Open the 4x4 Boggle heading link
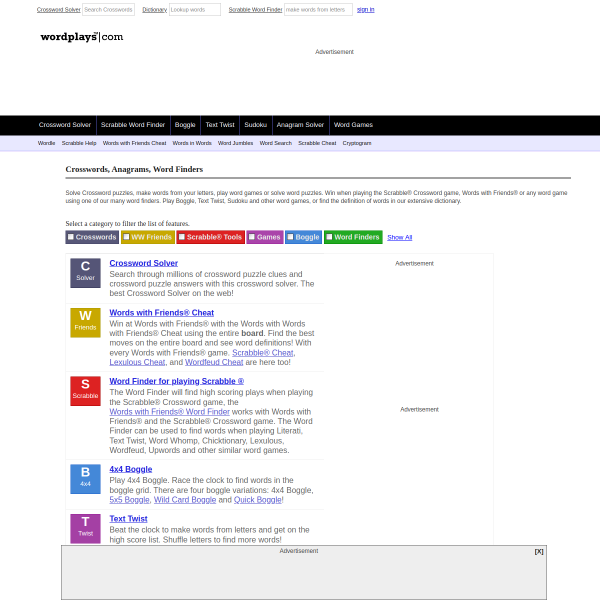The width and height of the screenshot is (600, 600). [x=131, y=469]
